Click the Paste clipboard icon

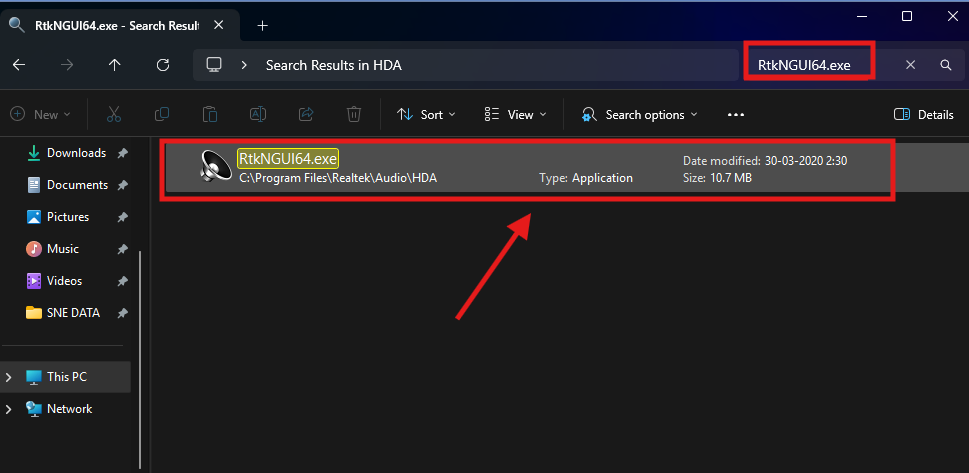tap(210, 114)
